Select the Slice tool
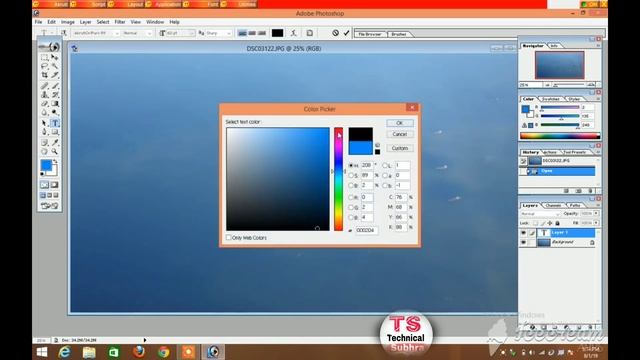Image resolution: width=640 pixels, height=360 pixels. click(x=55, y=75)
